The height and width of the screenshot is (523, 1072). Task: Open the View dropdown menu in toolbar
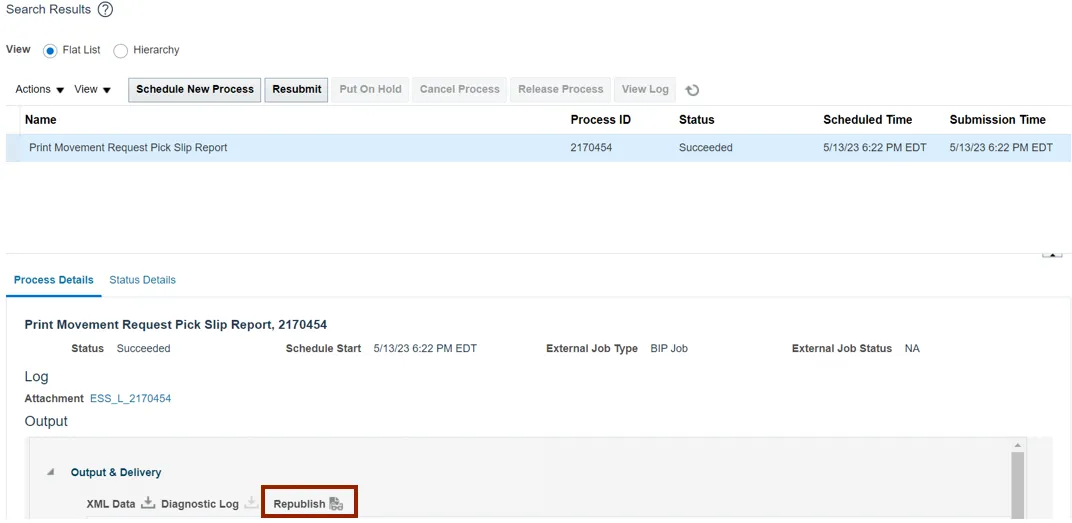tap(93, 90)
